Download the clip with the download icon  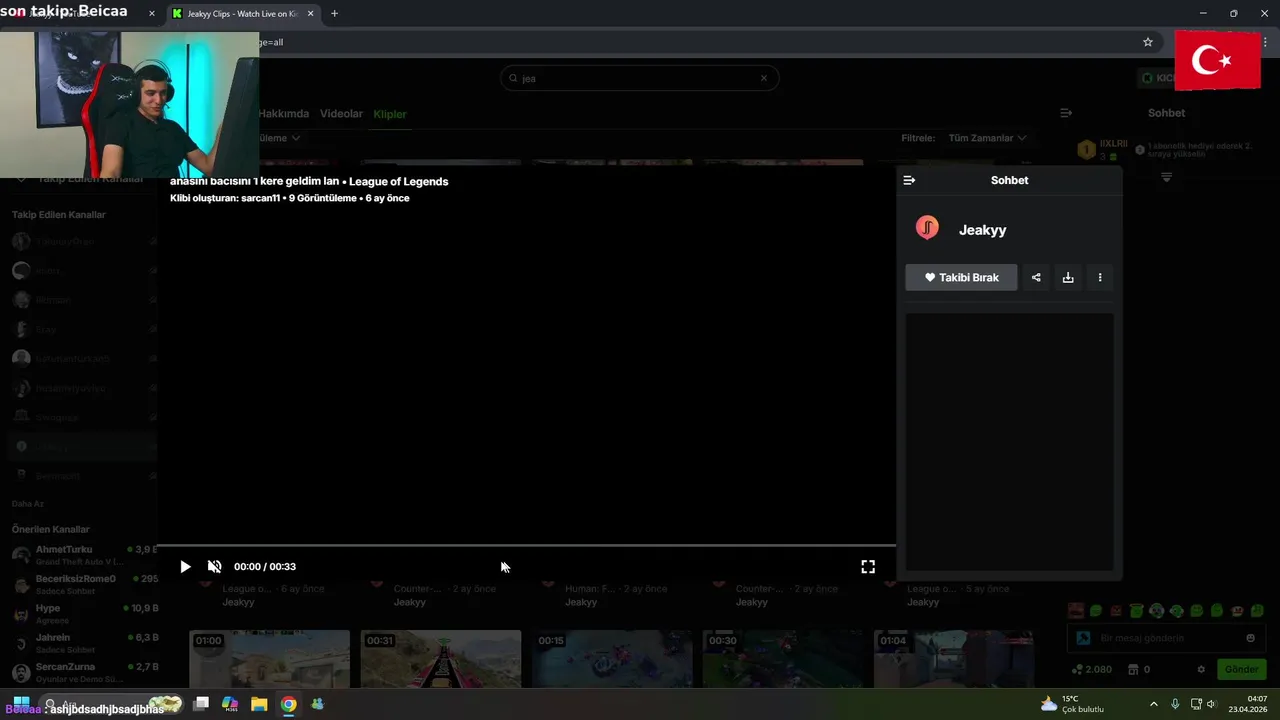(1068, 277)
